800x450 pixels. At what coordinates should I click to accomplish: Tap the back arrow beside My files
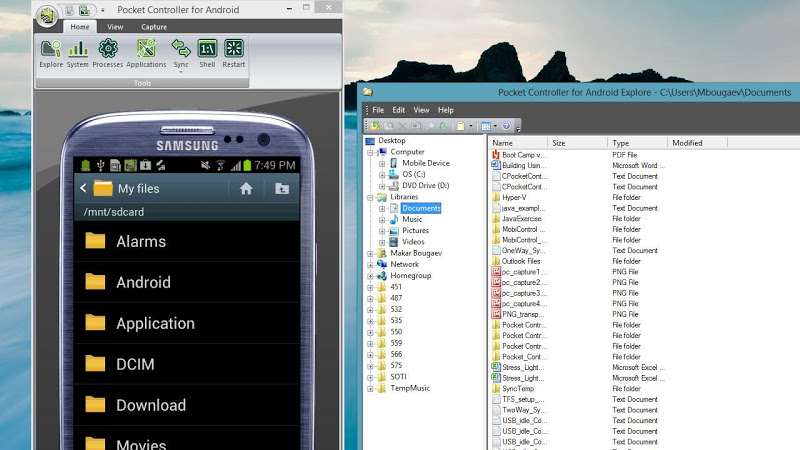[84, 188]
